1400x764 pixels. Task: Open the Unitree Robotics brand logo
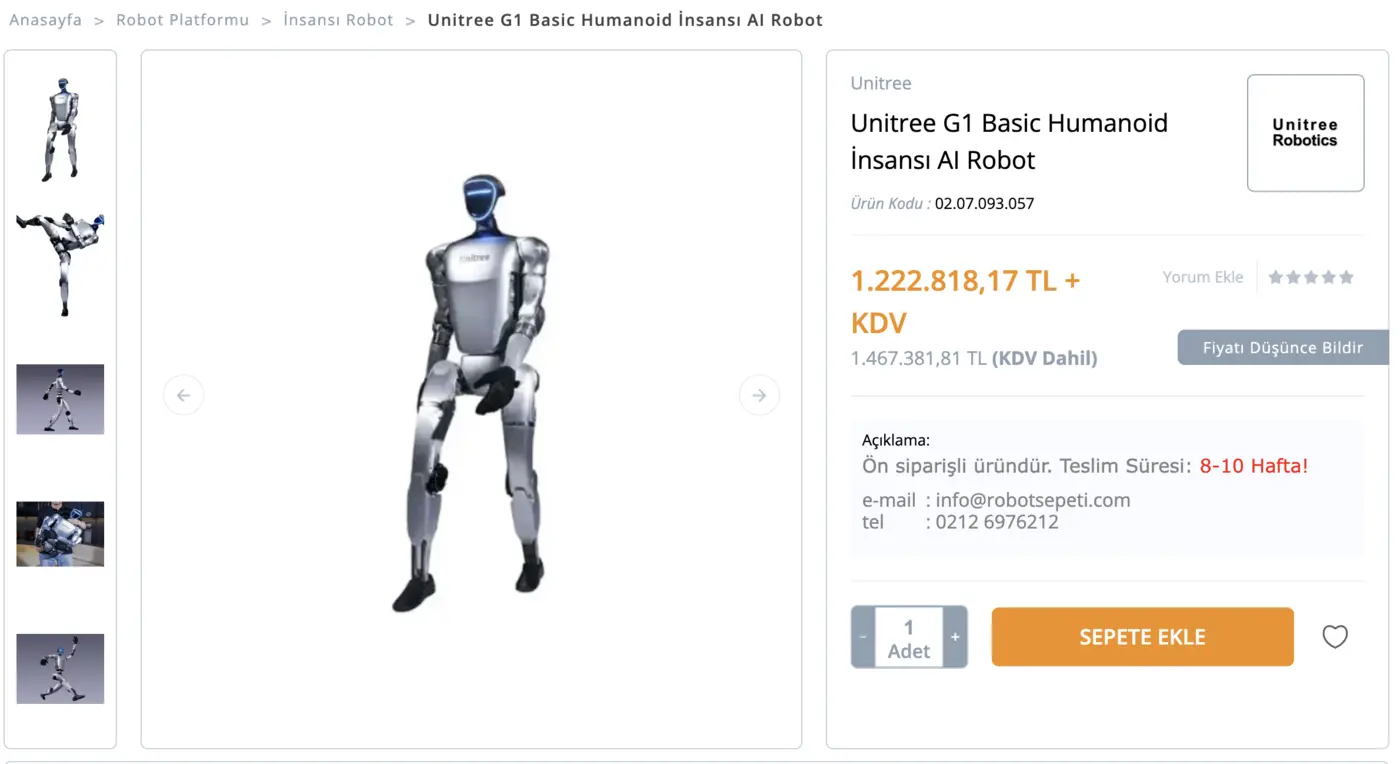[1305, 133]
